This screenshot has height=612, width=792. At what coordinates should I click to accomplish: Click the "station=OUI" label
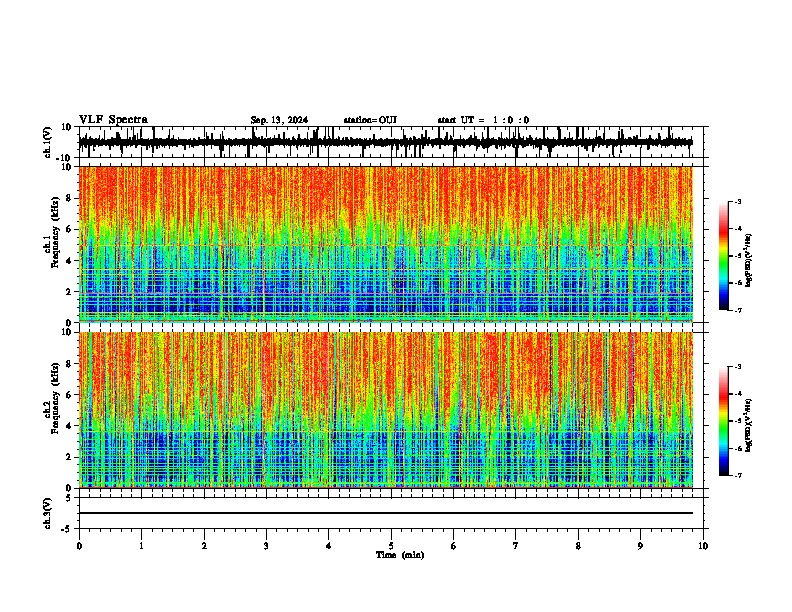(x=370, y=120)
